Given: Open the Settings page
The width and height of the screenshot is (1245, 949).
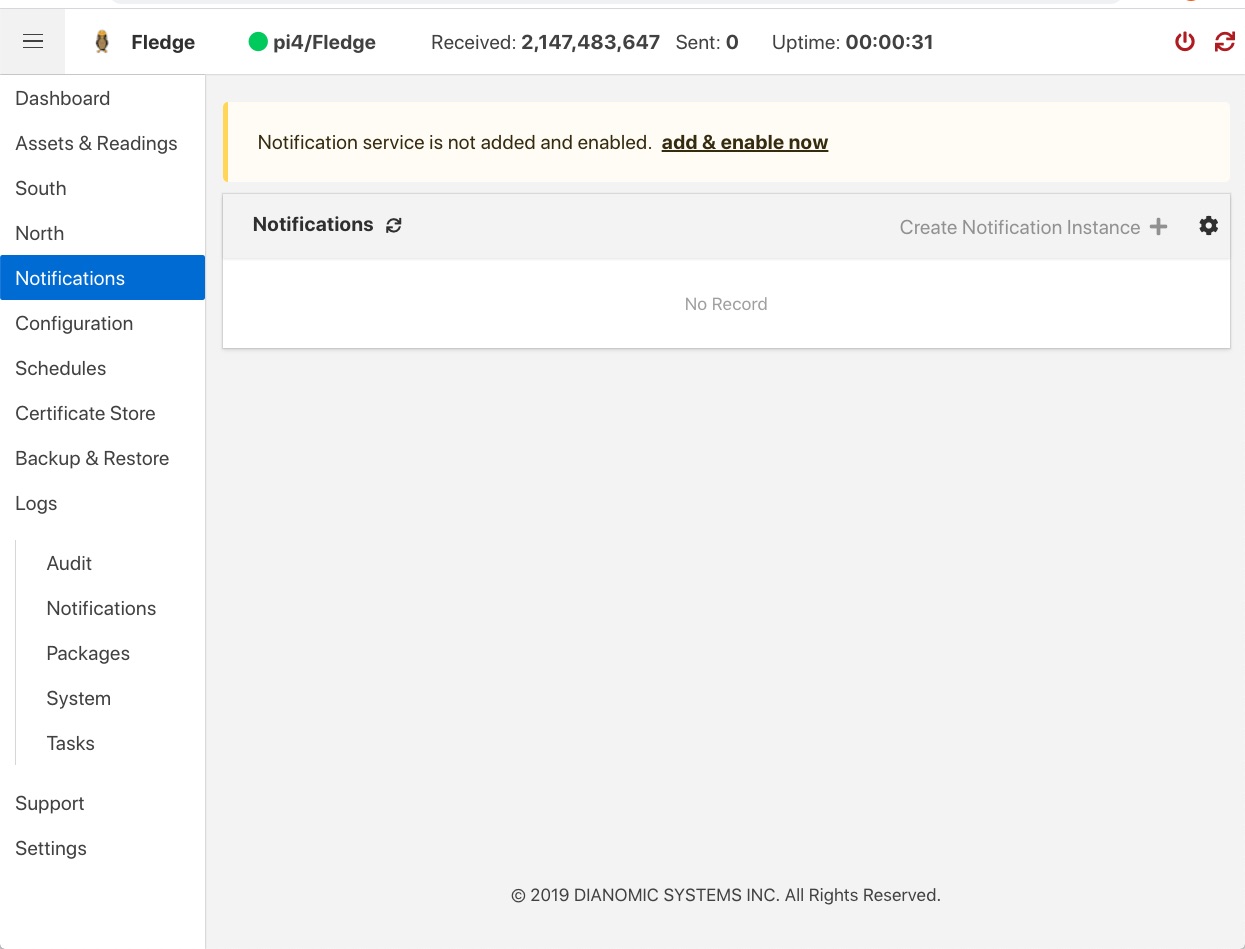Looking at the screenshot, I should (x=50, y=848).
